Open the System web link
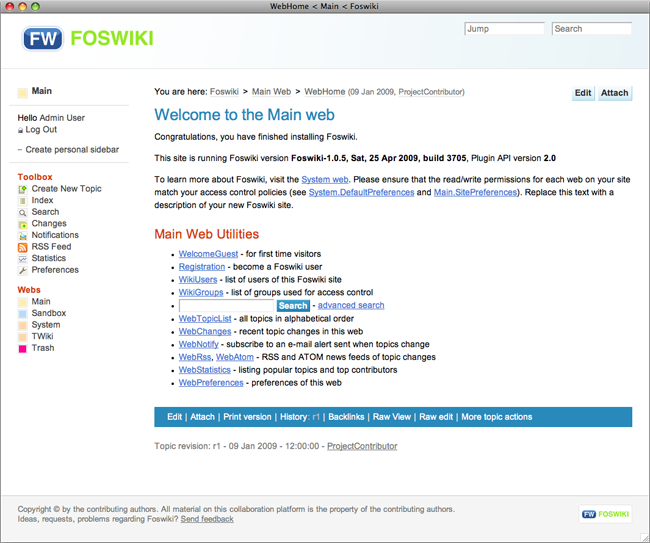This screenshot has width=650, height=543. tap(325, 179)
